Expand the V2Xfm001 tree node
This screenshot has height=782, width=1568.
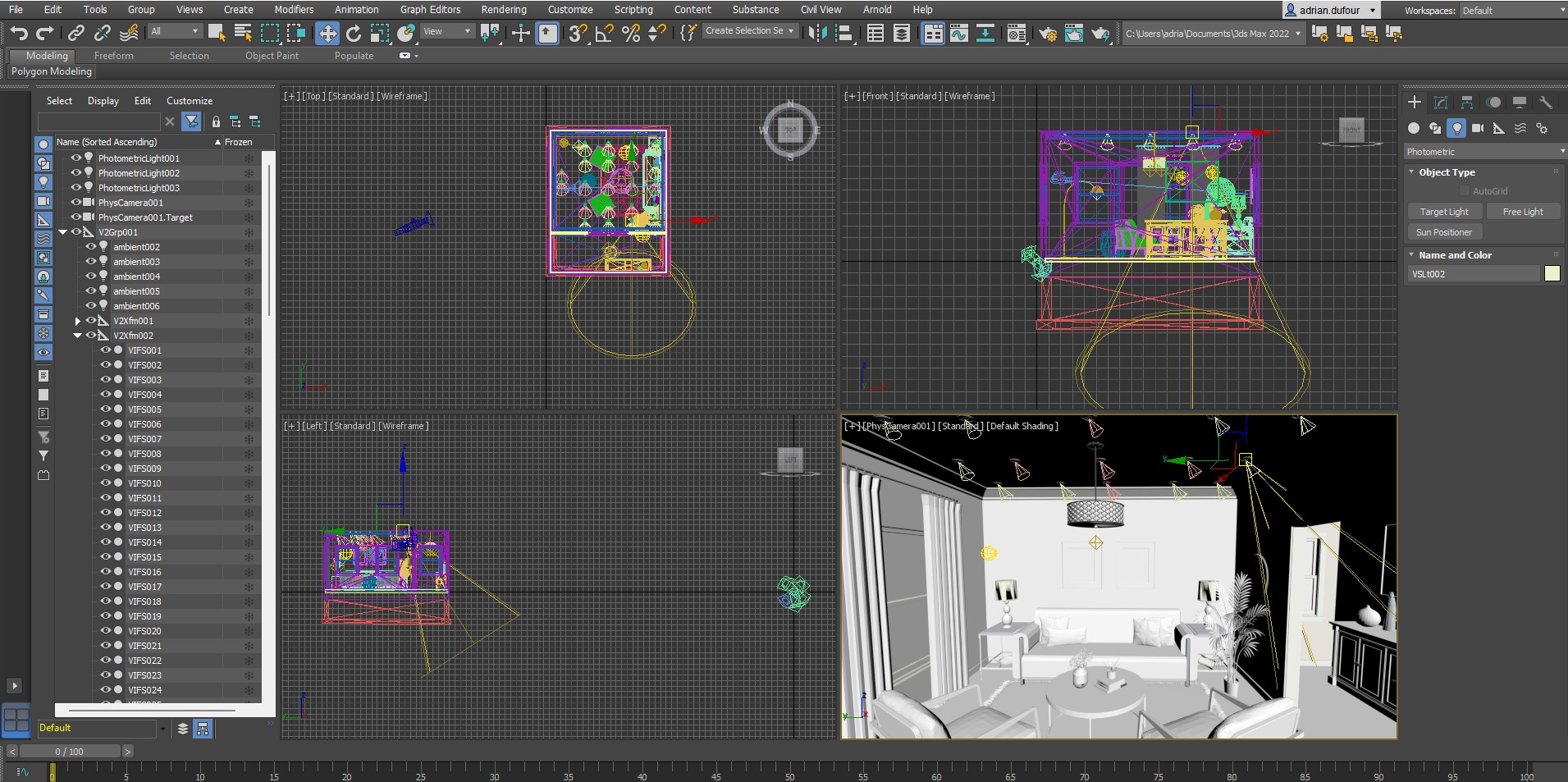(78, 321)
